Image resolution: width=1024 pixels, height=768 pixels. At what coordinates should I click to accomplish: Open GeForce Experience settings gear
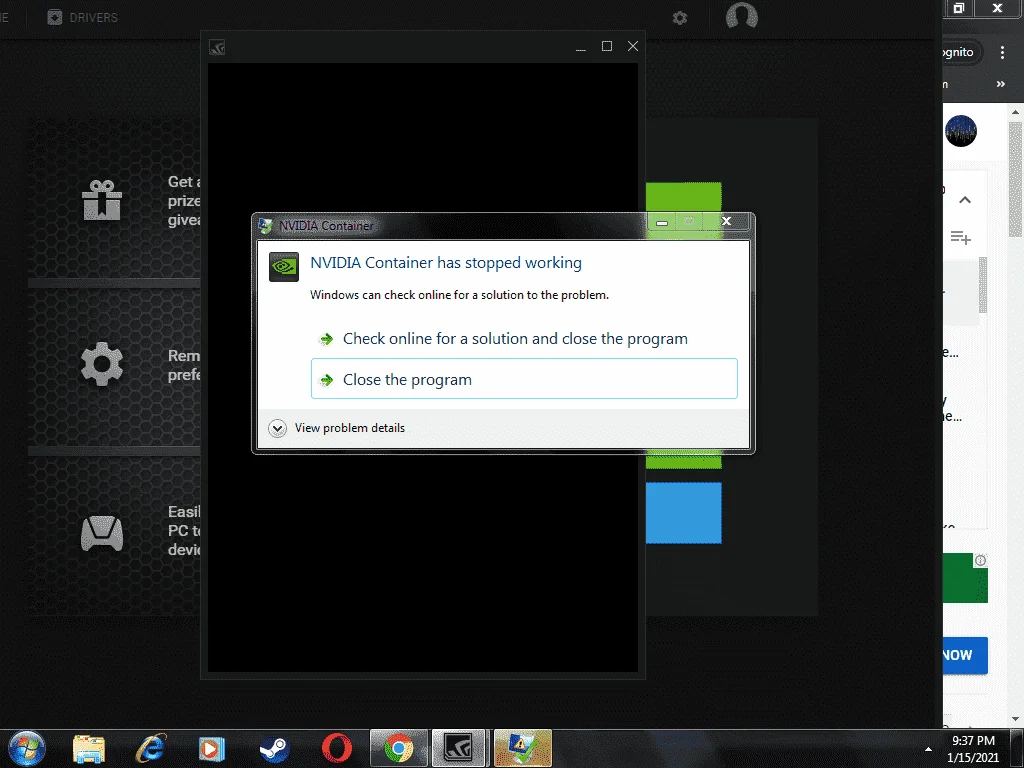pos(680,18)
